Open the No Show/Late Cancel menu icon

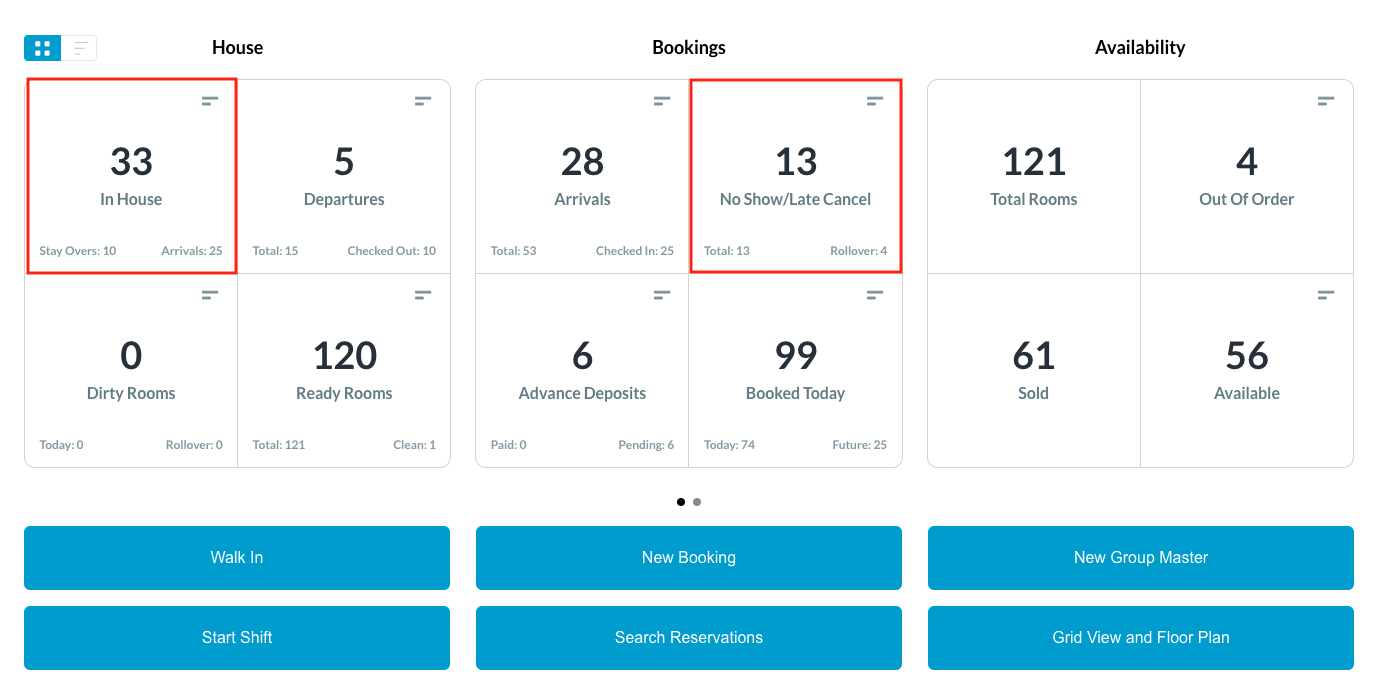(875, 101)
